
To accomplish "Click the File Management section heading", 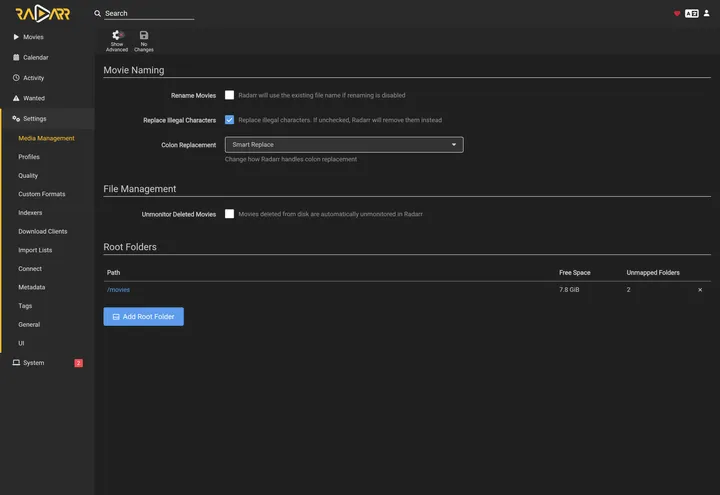I will coord(140,189).
